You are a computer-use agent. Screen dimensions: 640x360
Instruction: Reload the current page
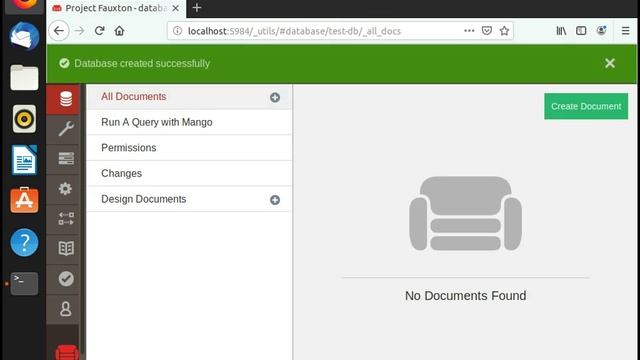[x=99, y=31]
